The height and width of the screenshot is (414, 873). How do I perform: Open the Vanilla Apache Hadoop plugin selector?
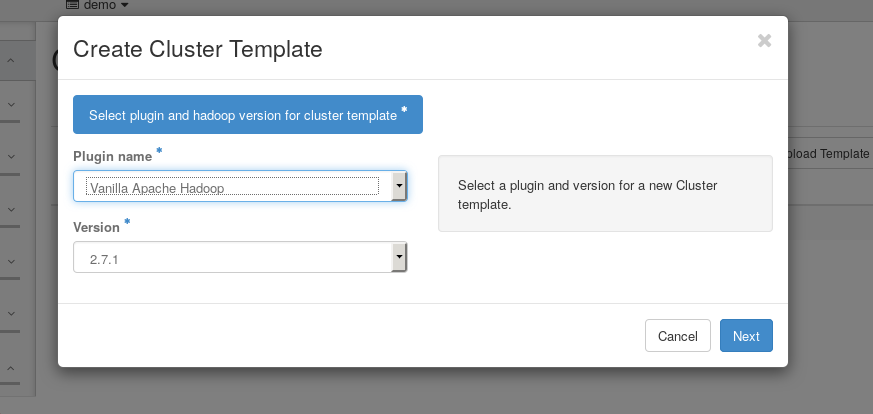coord(232,187)
